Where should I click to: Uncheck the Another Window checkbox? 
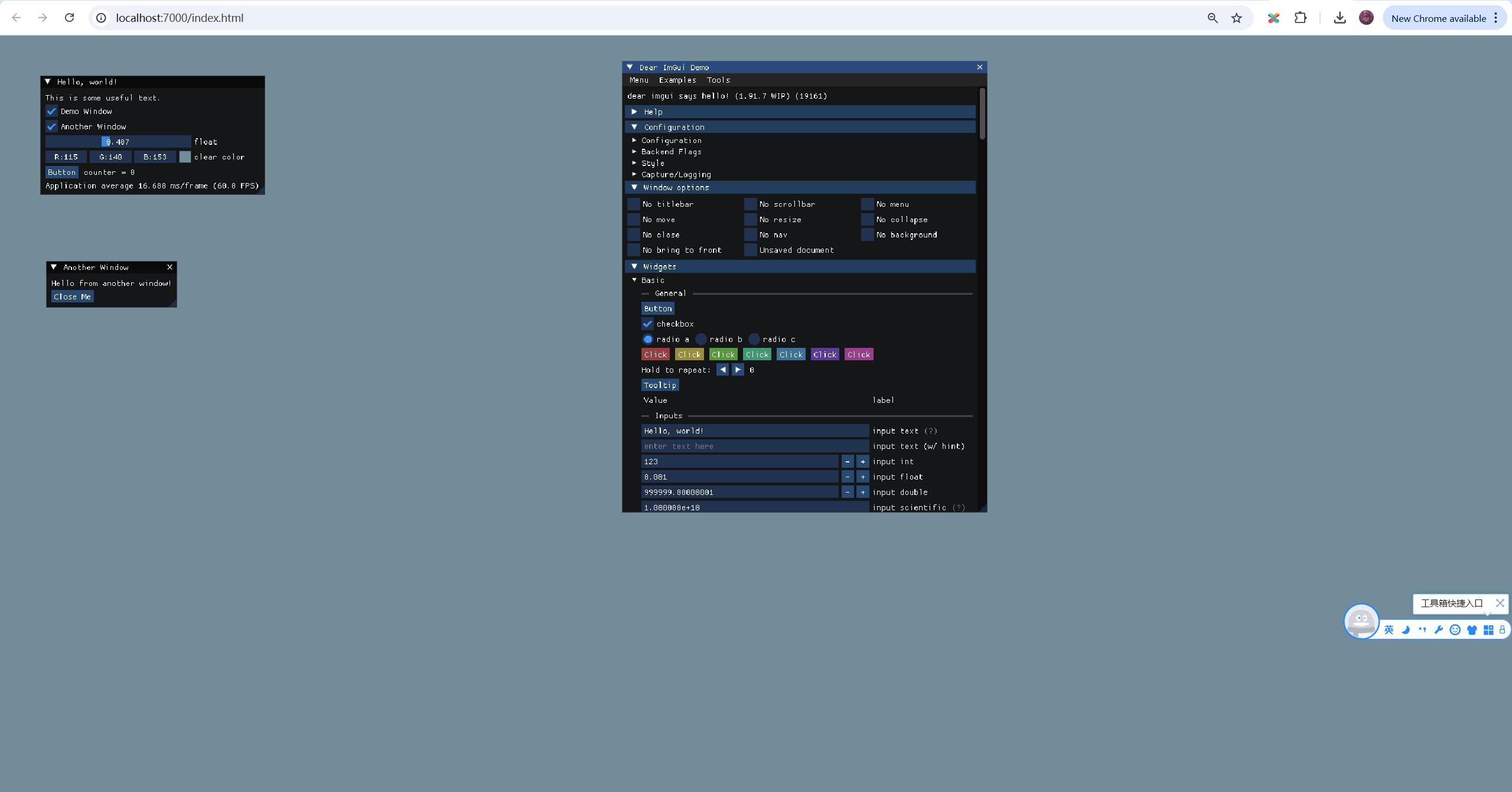point(51,126)
